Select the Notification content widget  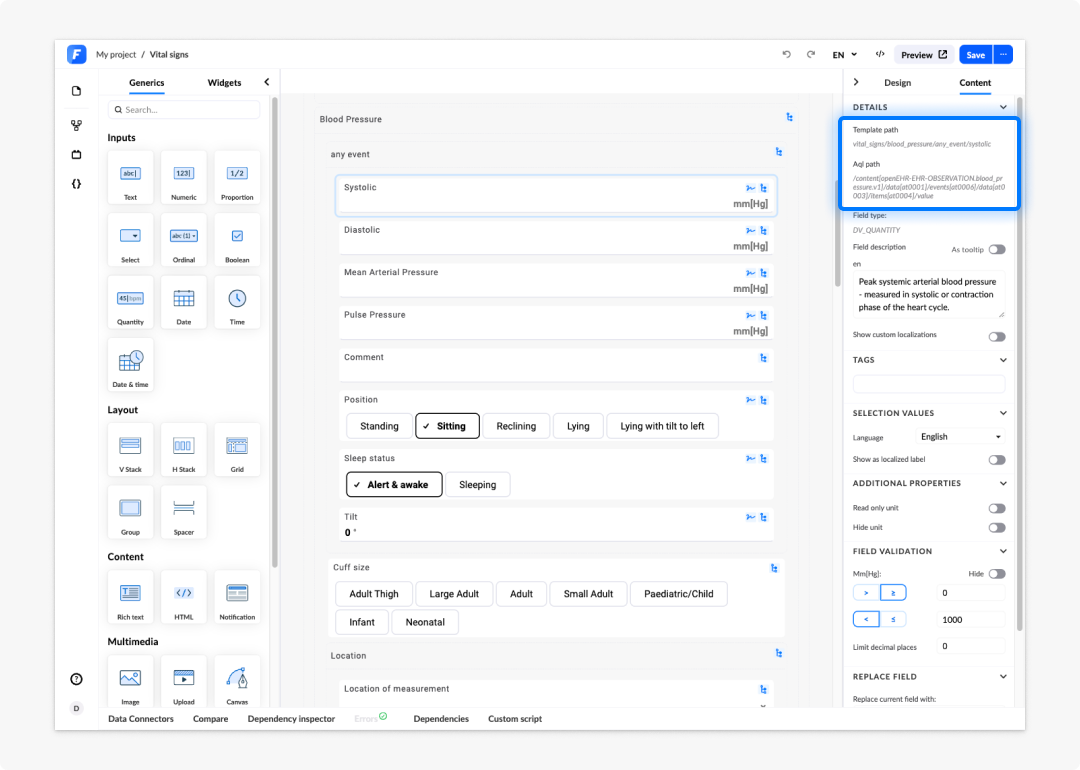pyautogui.click(x=237, y=597)
